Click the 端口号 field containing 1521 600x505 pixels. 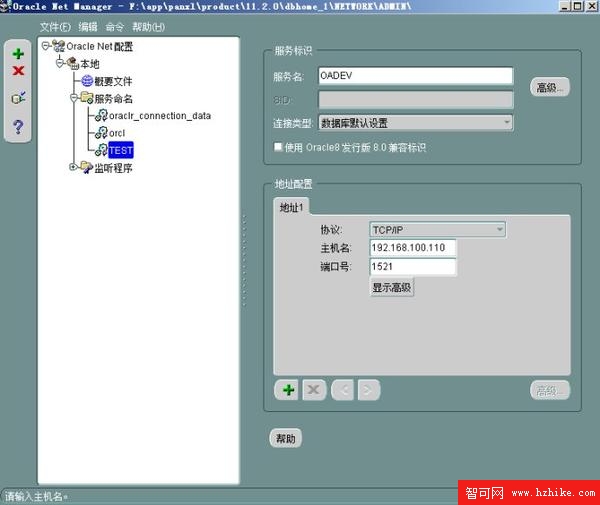tap(413, 266)
